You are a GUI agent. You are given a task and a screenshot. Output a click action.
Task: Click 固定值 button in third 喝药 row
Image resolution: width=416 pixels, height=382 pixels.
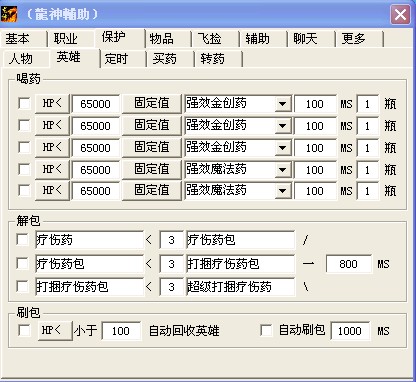tap(152, 147)
